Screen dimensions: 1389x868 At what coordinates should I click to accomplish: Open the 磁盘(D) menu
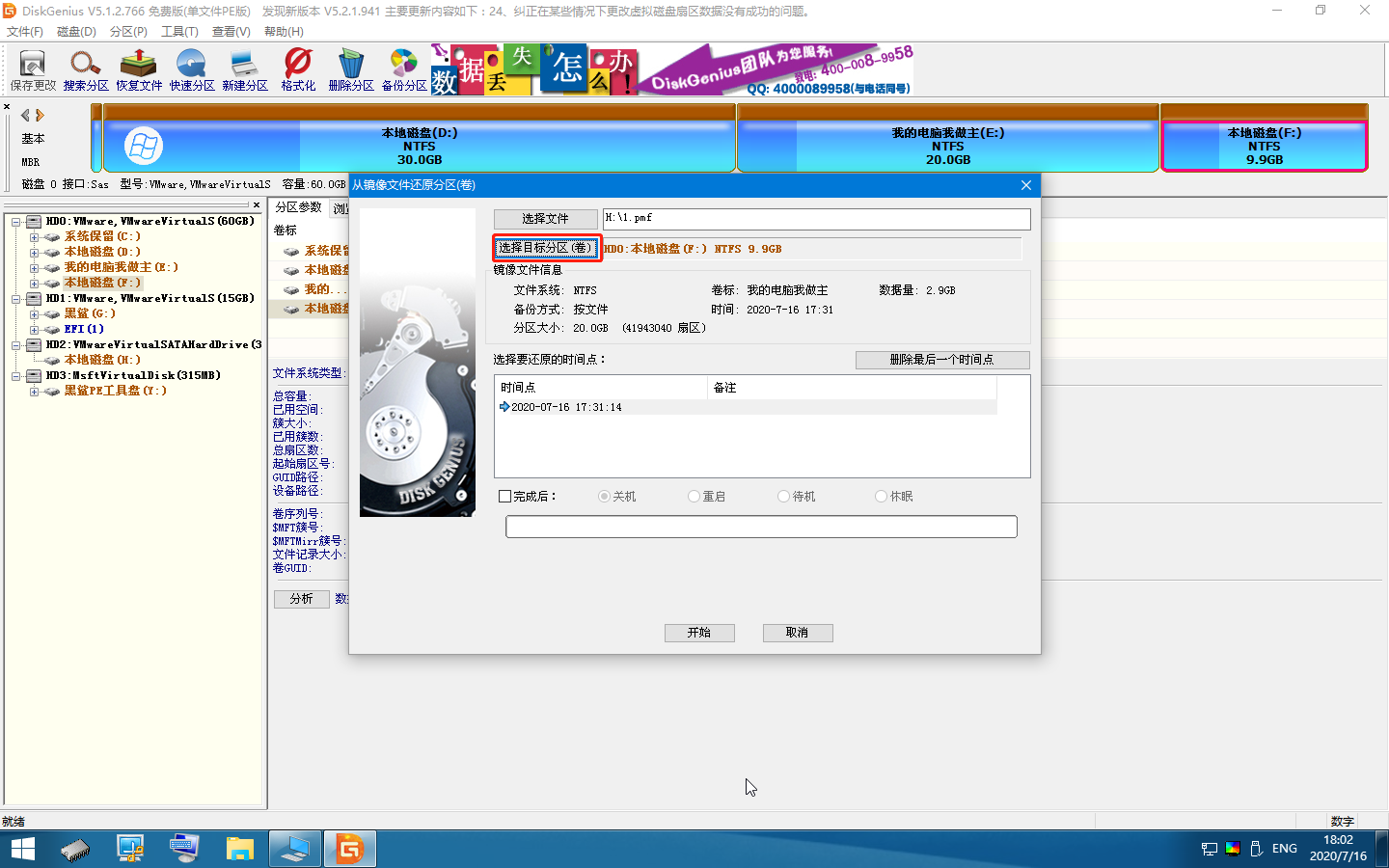(x=77, y=32)
